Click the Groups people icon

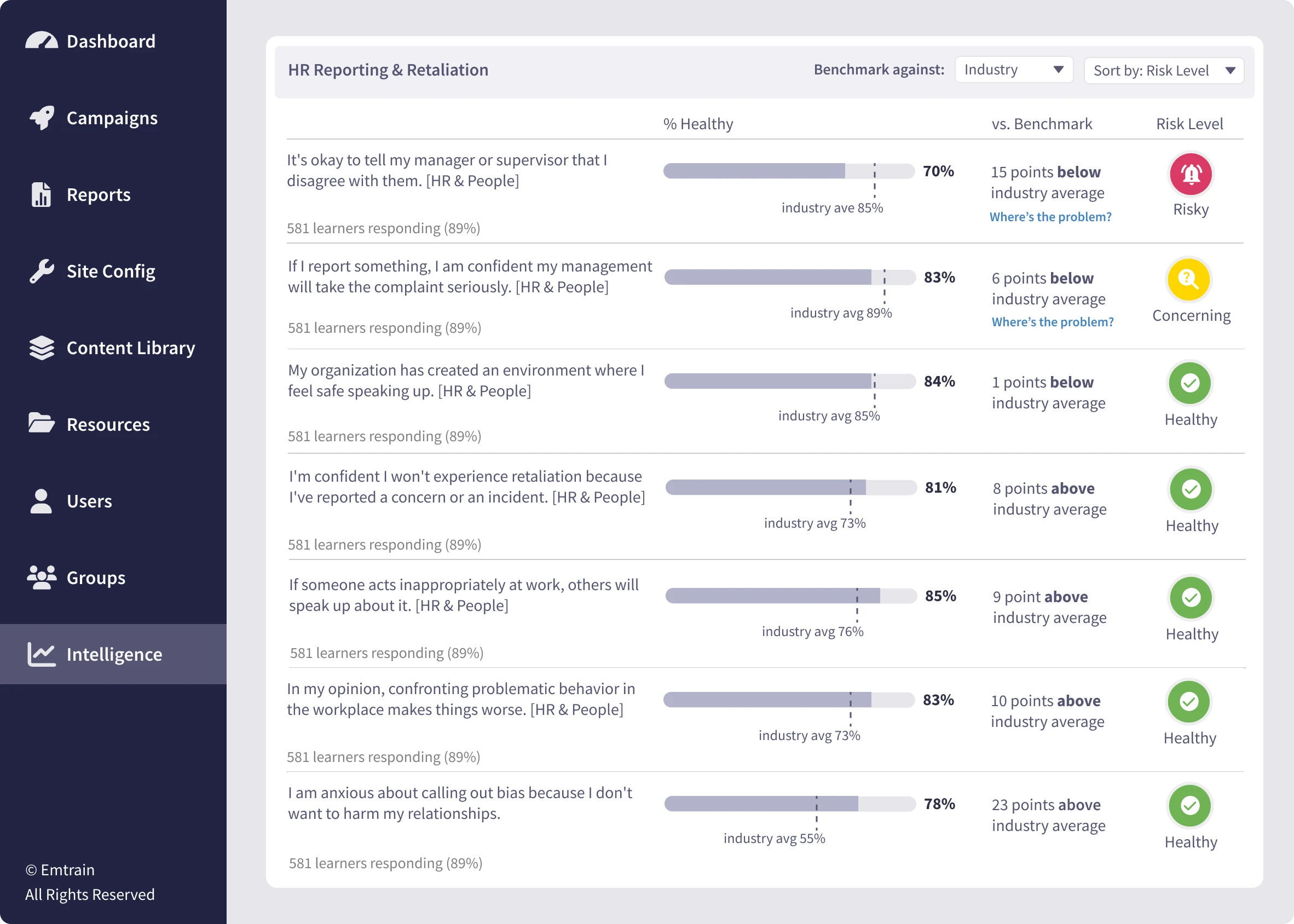tap(42, 577)
